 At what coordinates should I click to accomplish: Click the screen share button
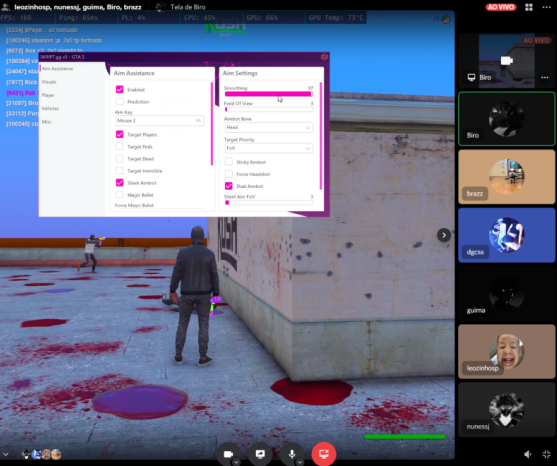[x=260, y=454]
